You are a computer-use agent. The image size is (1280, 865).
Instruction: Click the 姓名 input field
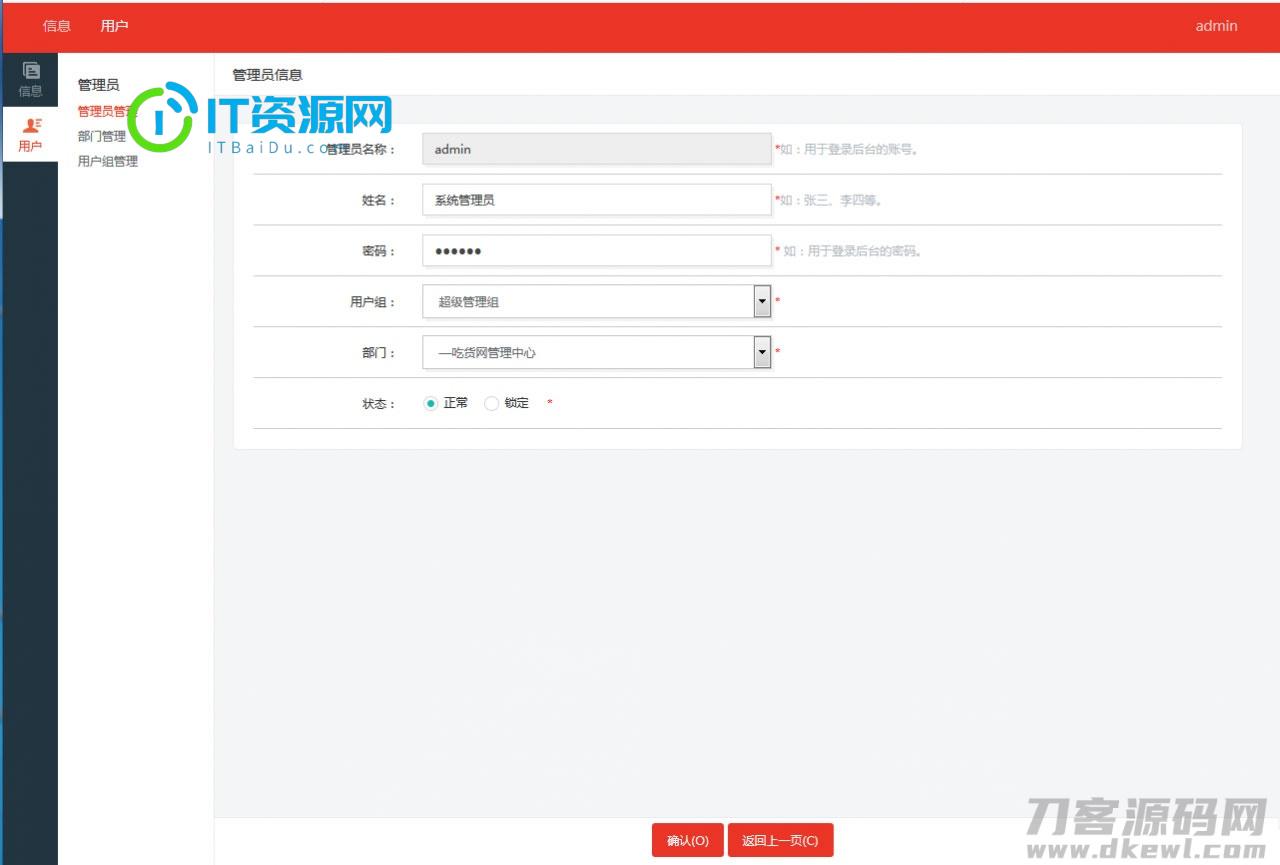[x=597, y=200]
